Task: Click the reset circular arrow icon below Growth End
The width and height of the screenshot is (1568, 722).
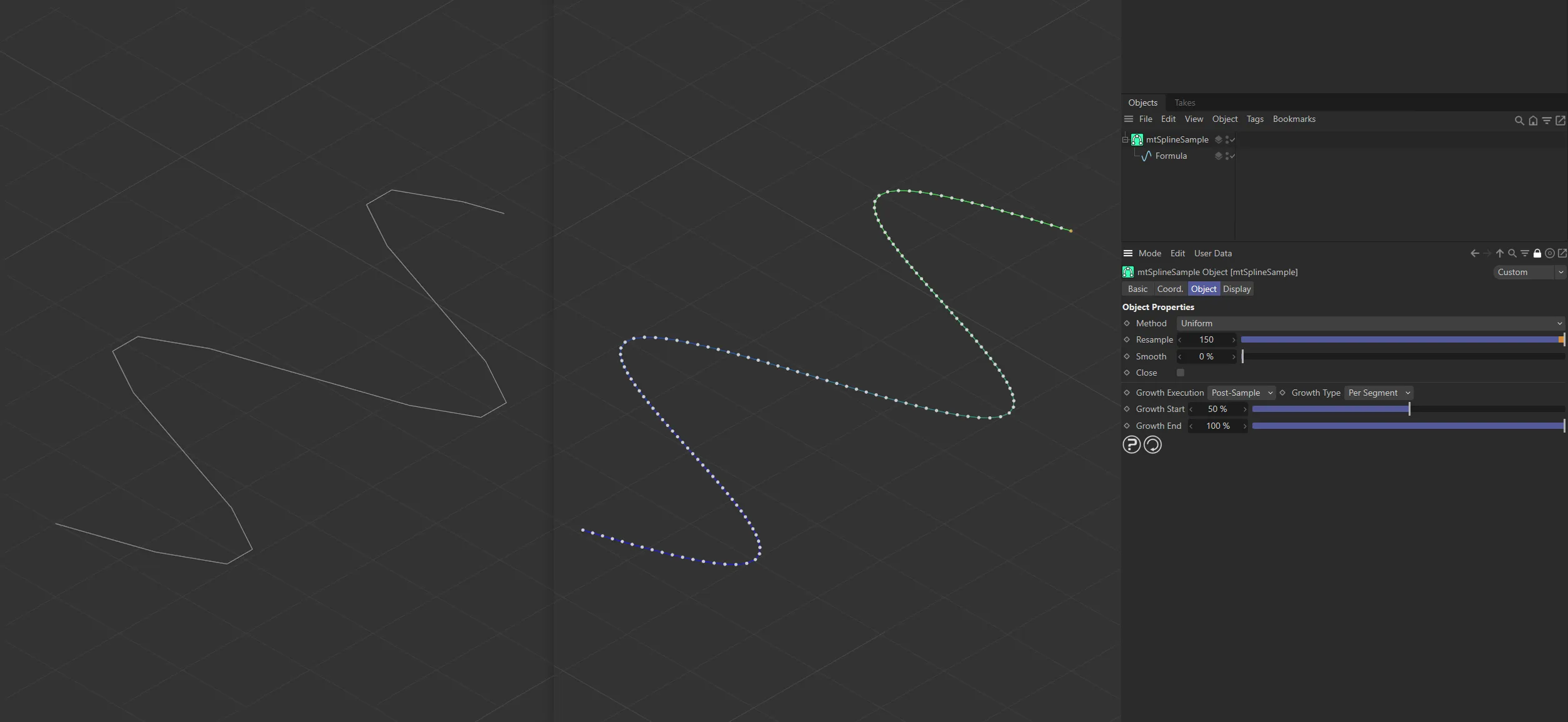Action: click(1152, 444)
